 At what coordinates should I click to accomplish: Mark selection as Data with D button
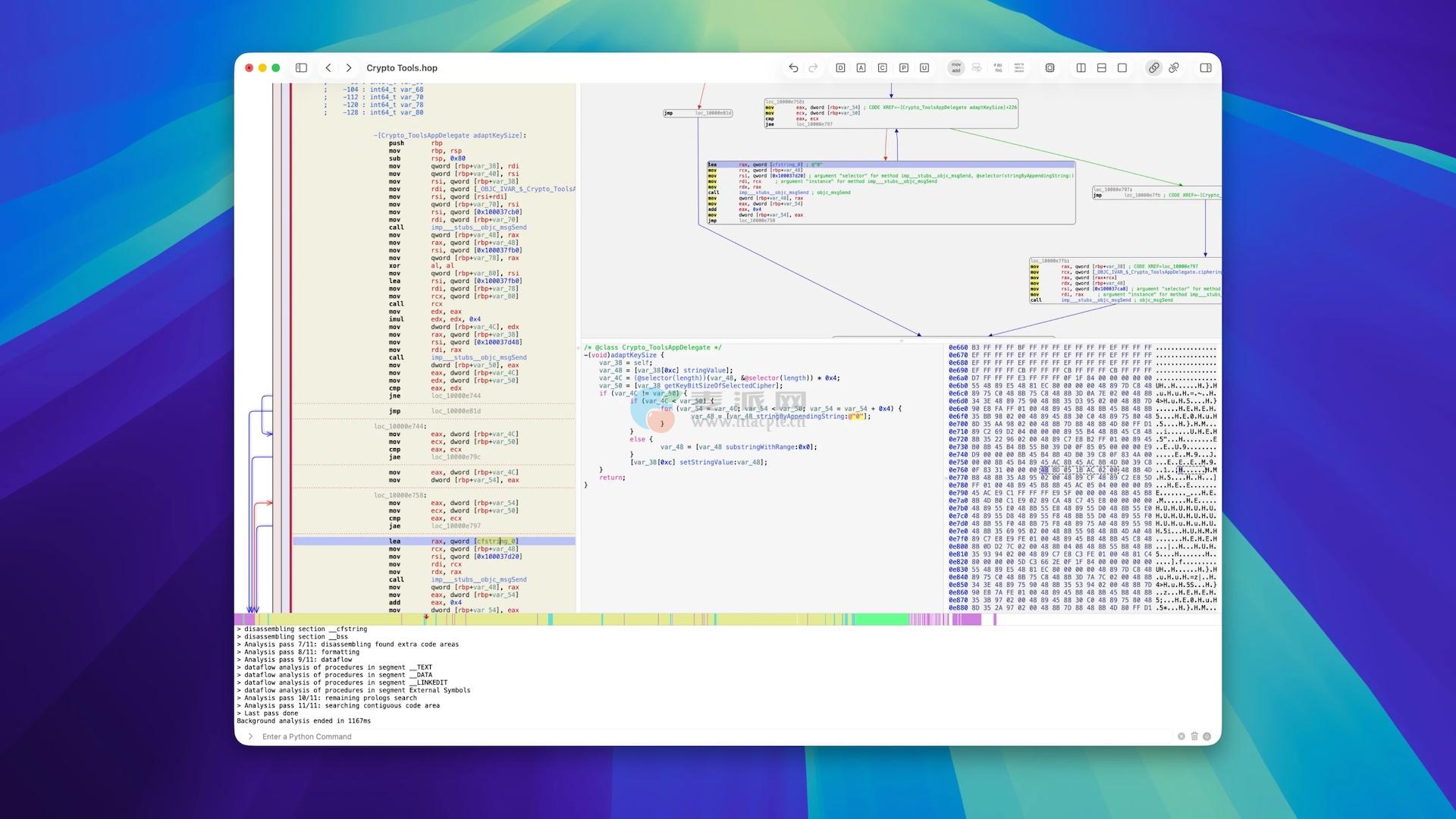pyautogui.click(x=840, y=68)
